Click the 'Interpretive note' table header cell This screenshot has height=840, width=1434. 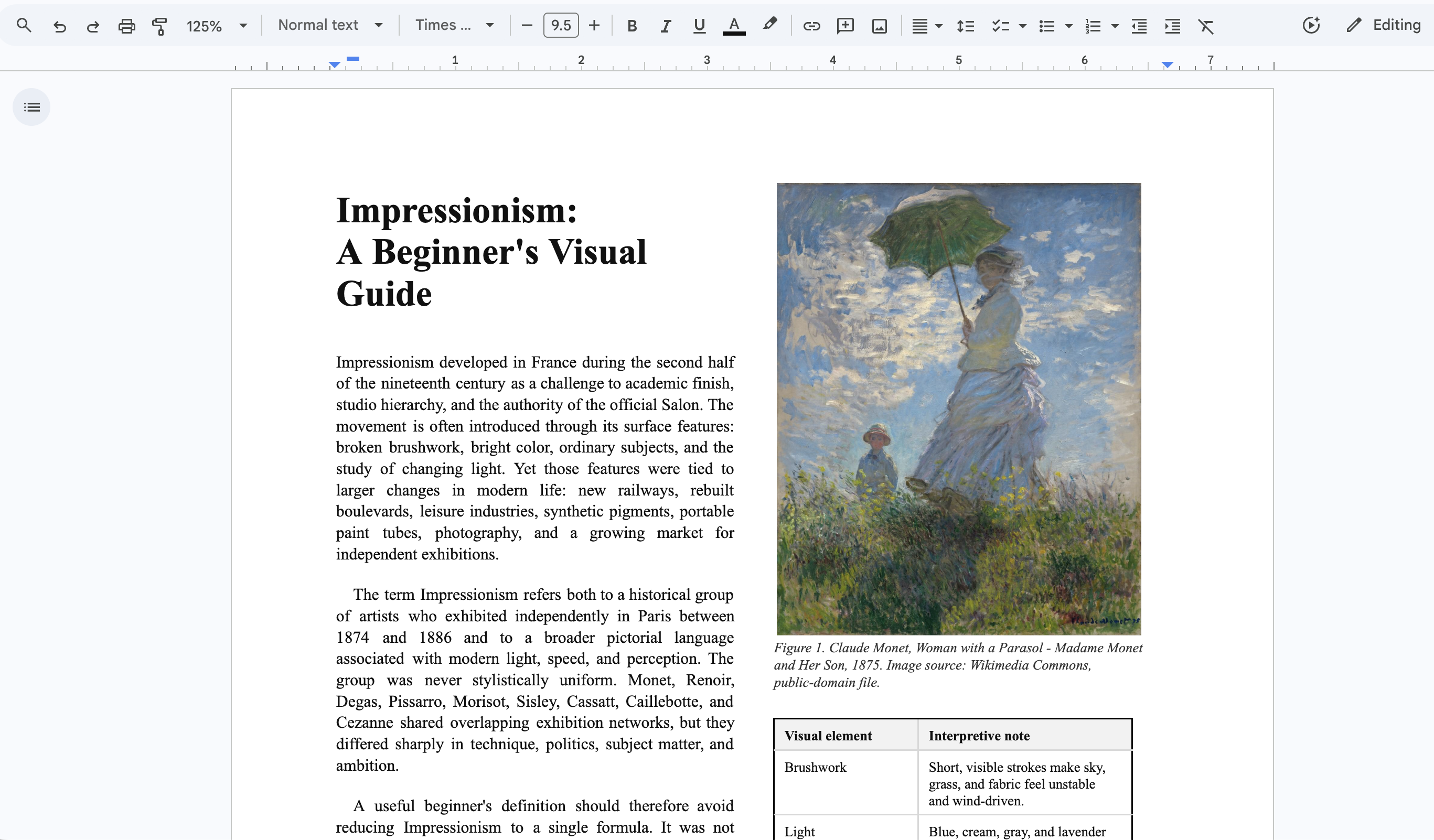(x=1025, y=735)
